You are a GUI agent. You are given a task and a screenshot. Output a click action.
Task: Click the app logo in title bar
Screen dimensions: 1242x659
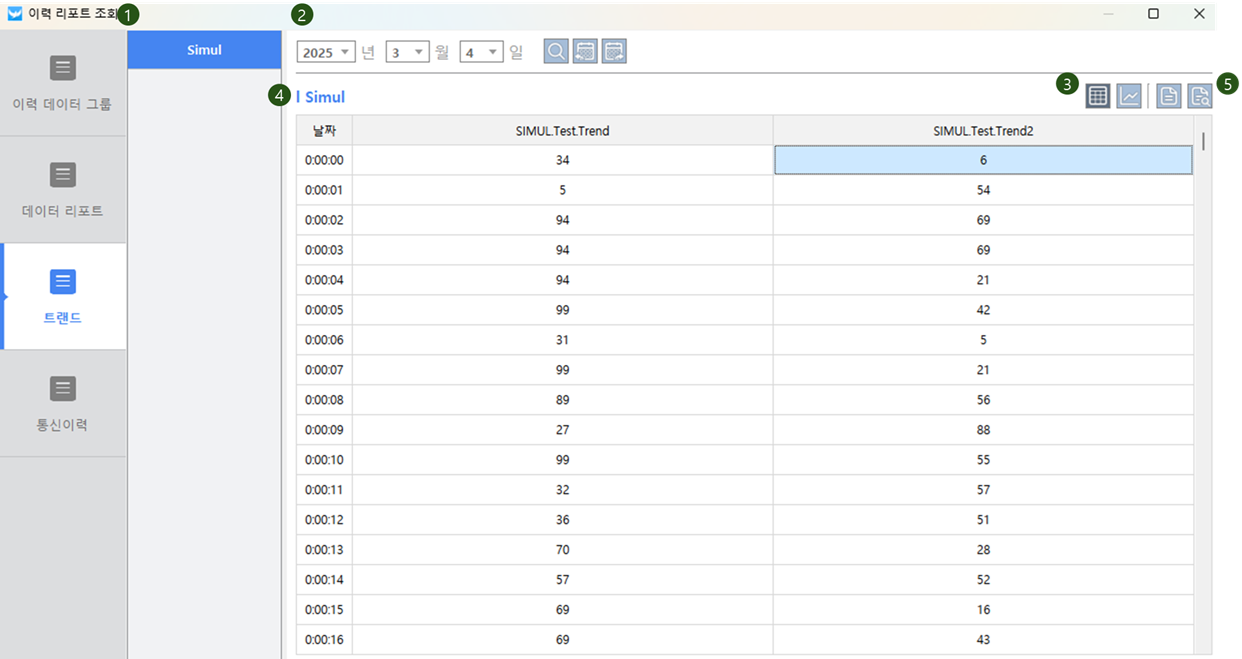coord(15,14)
